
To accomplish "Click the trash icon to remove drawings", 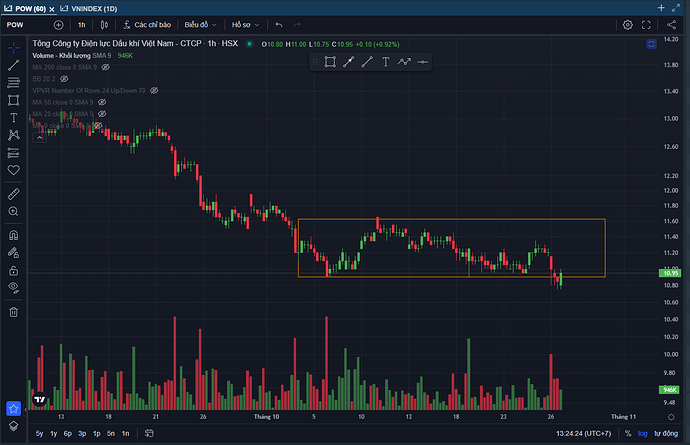I will [x=14, y=311].
